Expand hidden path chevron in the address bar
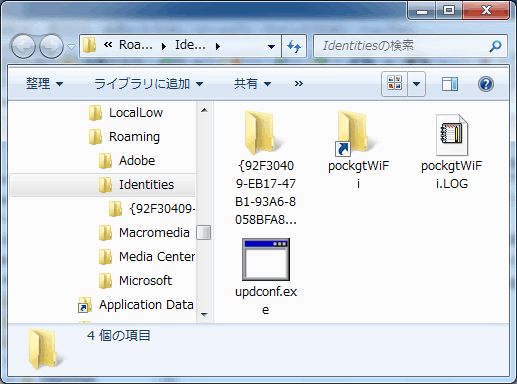517x384 pixels. [108, 45]
